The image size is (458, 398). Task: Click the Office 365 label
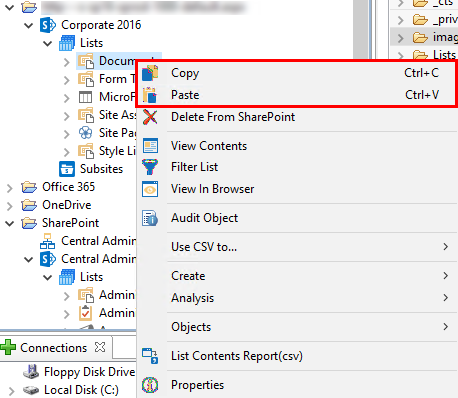tap(68, 187)
